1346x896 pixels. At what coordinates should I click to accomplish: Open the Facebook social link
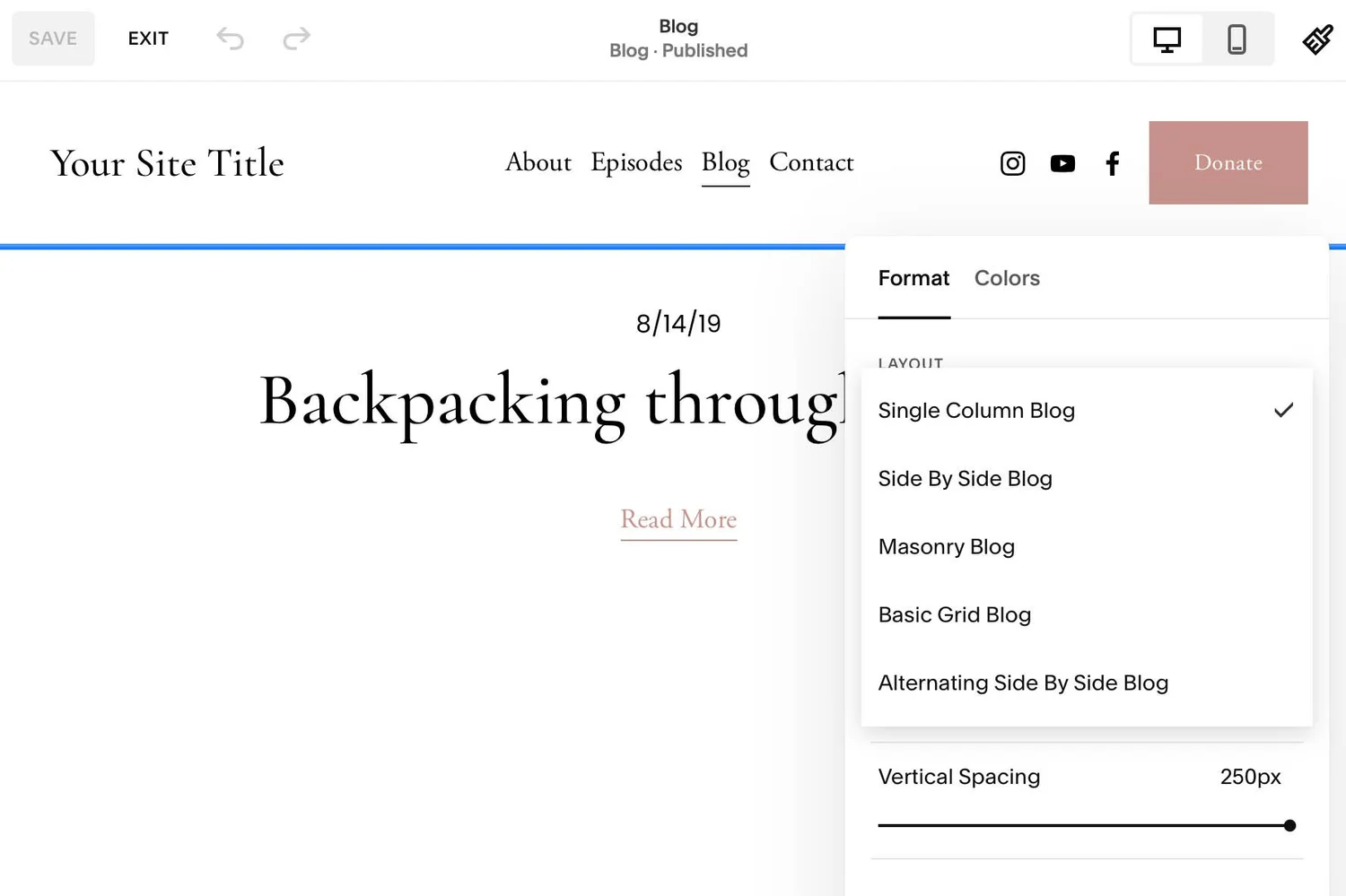pos(1112,163)
